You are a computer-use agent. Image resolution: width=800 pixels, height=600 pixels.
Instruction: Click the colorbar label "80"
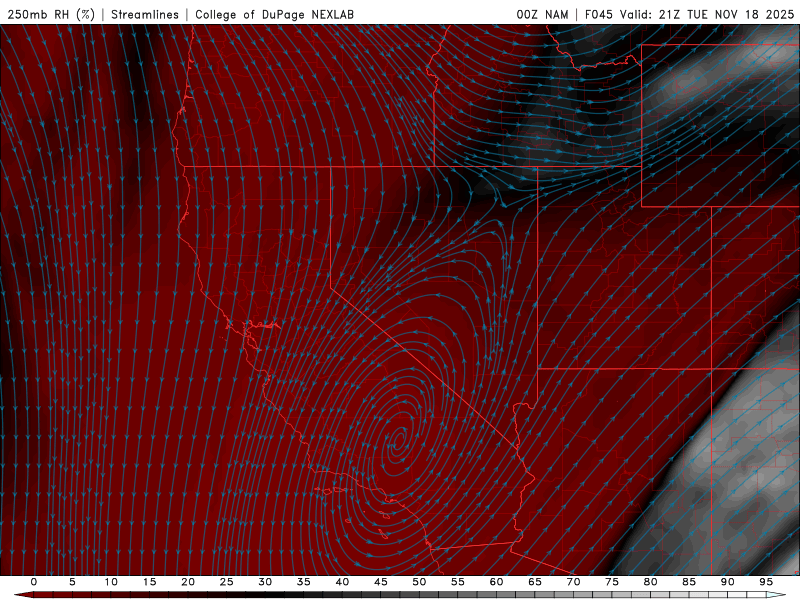[x=651, y=582]
